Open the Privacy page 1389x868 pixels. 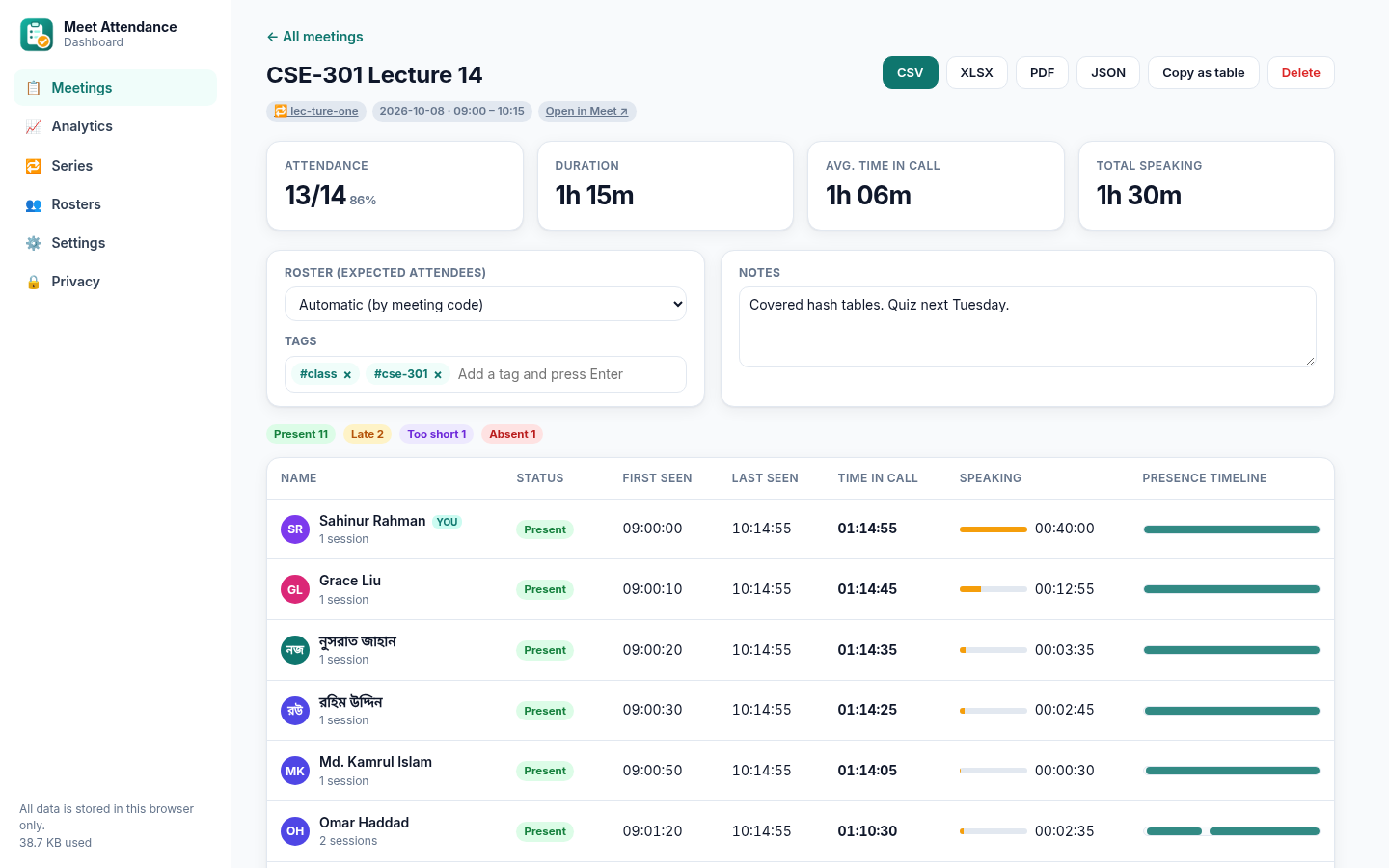click(x=115, y=282)
